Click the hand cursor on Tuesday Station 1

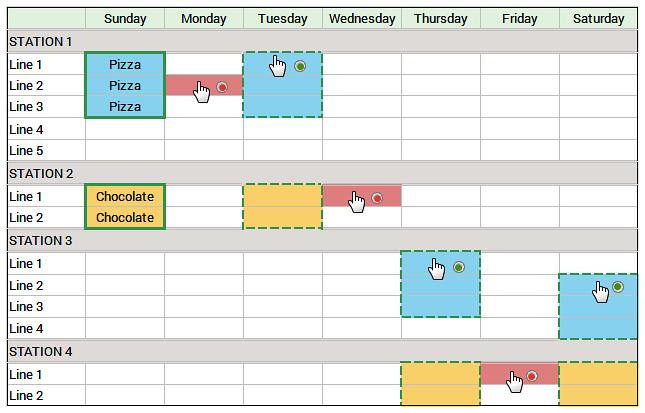[x=278, y=66]
